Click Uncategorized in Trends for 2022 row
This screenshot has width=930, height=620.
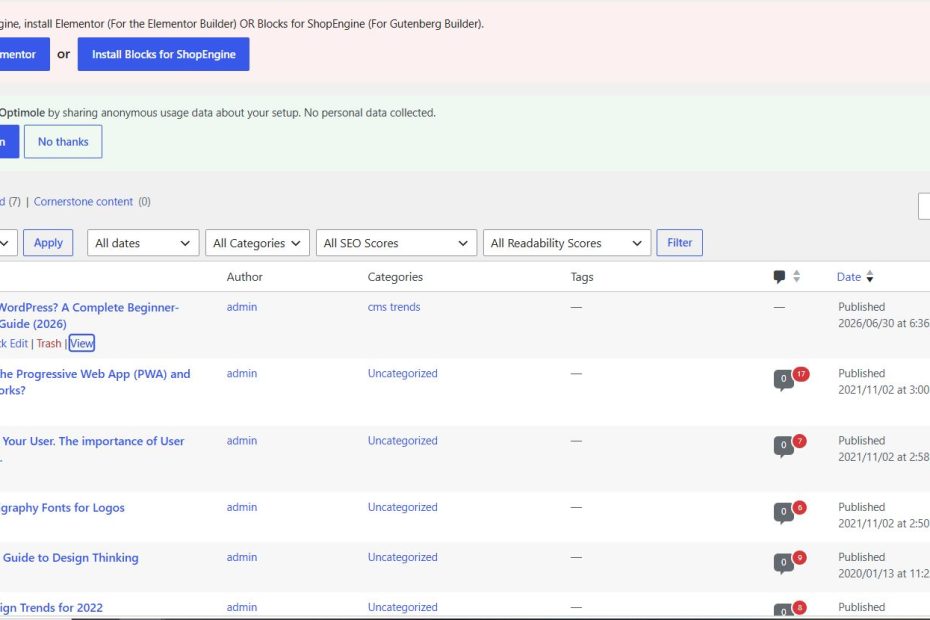[402, 607]
